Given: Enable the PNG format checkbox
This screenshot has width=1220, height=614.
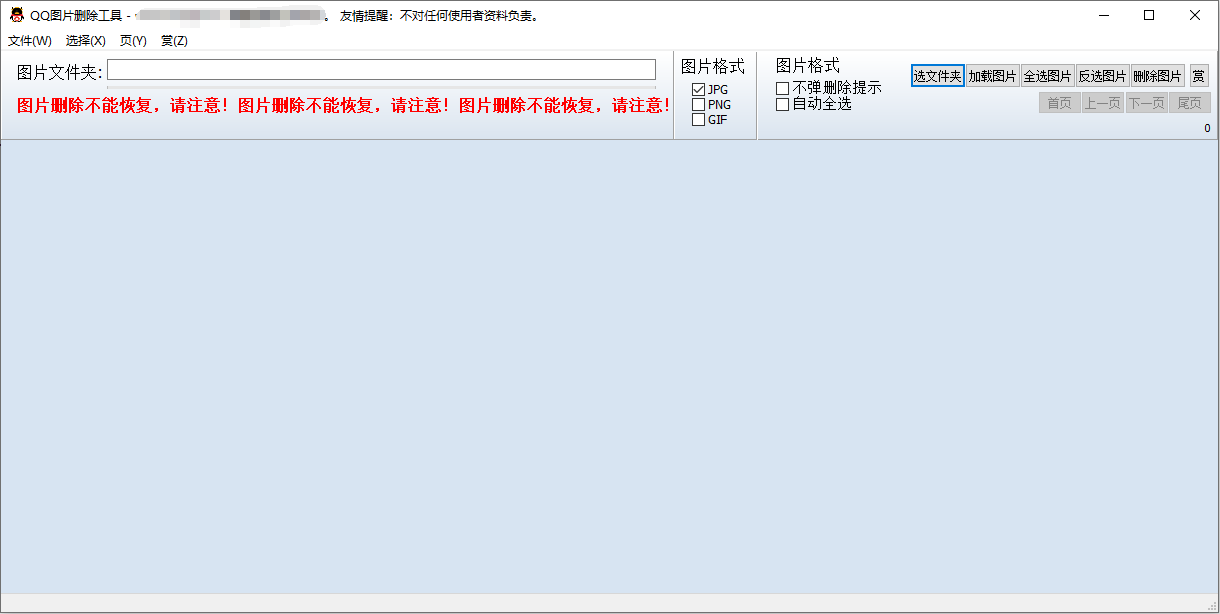Looking at the screenshot, I should pyautogui.click(x=698, y=105).
